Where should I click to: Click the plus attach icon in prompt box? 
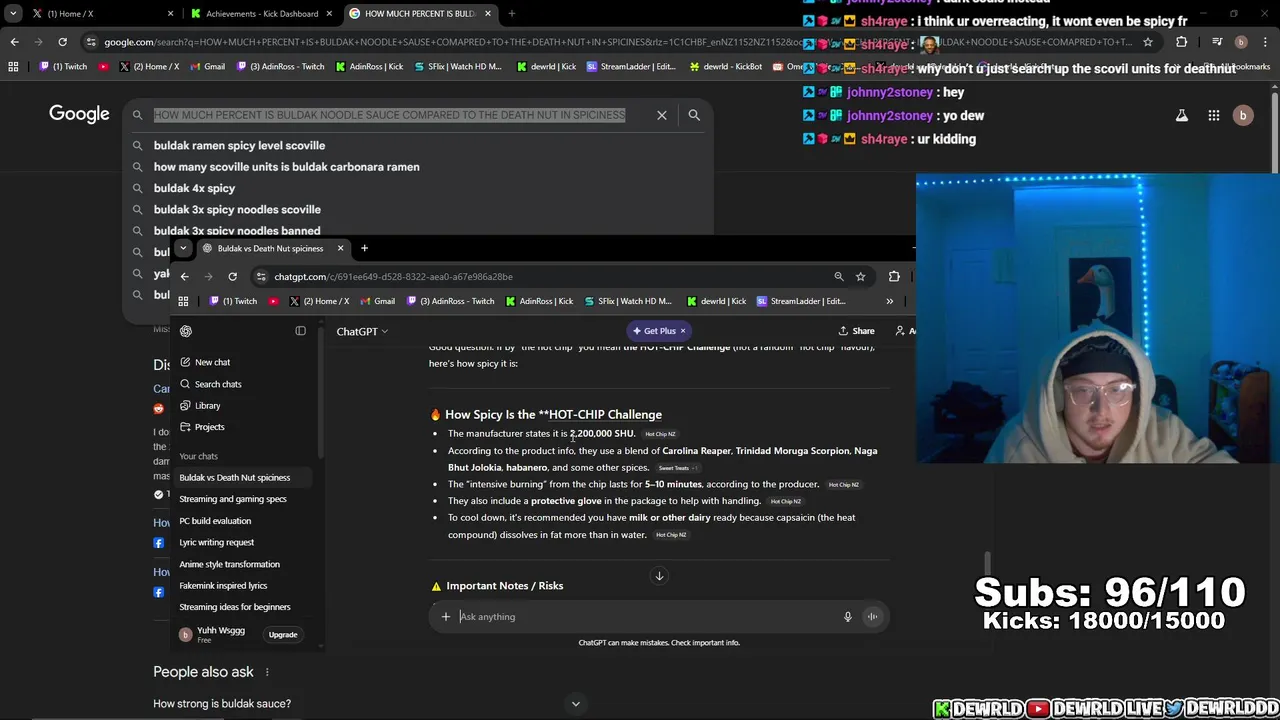446,617
